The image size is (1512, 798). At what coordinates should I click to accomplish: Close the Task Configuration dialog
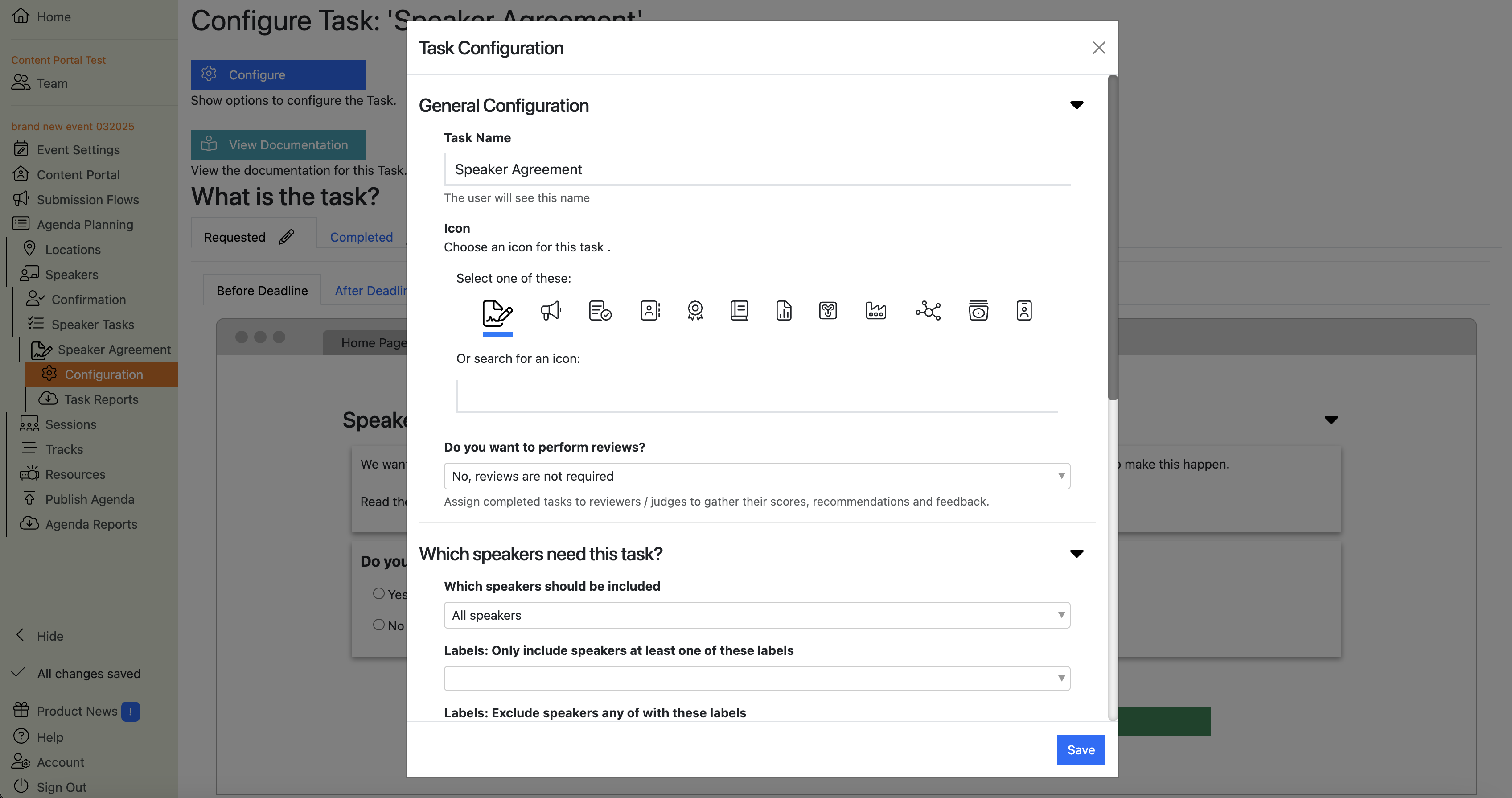1099,48
